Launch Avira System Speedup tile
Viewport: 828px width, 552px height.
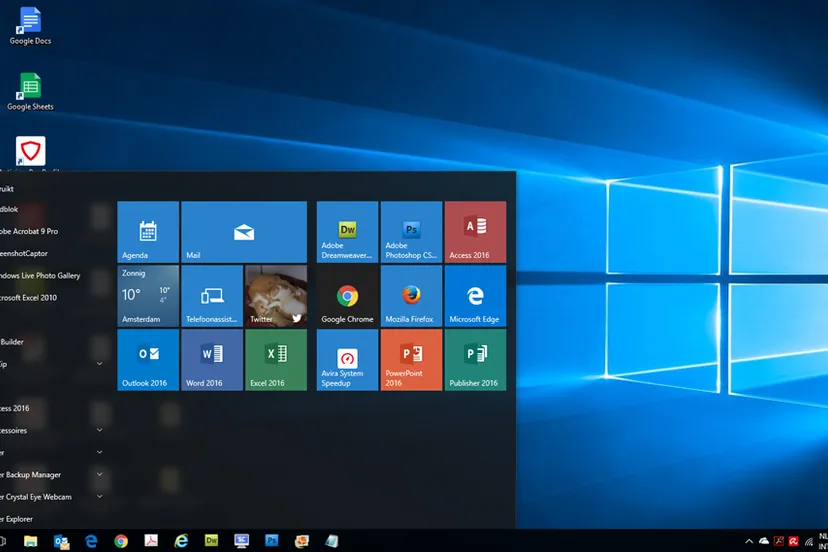point(347,360)
